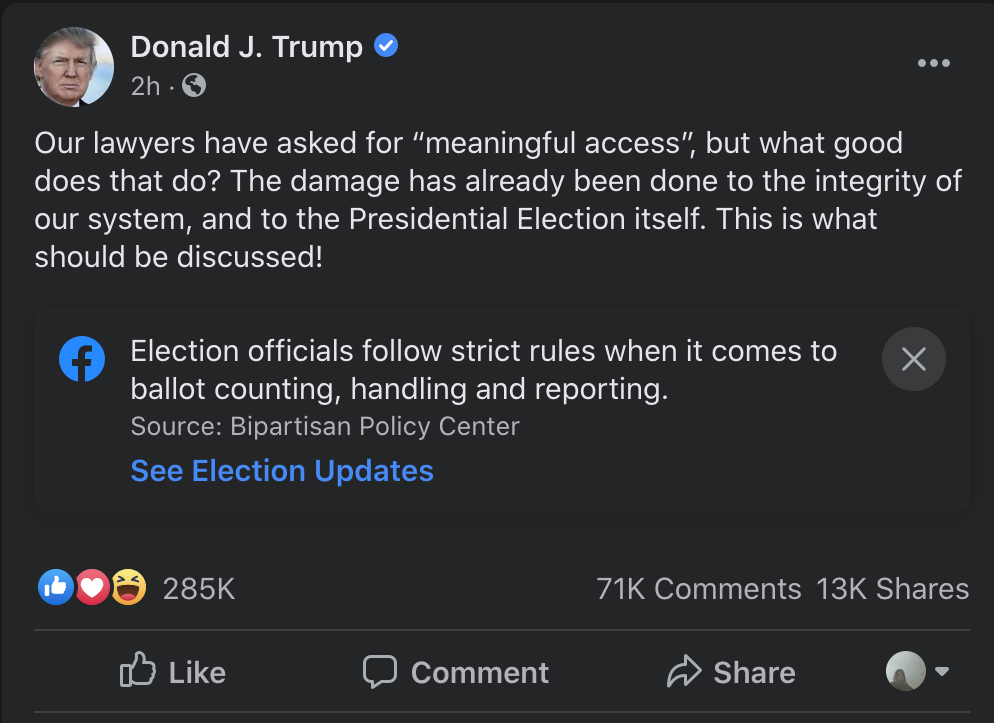The height and width of the screenshot is (723, 994).
Task: Expand the profile switcher dropdown arrow
Action: coord(942,672)
